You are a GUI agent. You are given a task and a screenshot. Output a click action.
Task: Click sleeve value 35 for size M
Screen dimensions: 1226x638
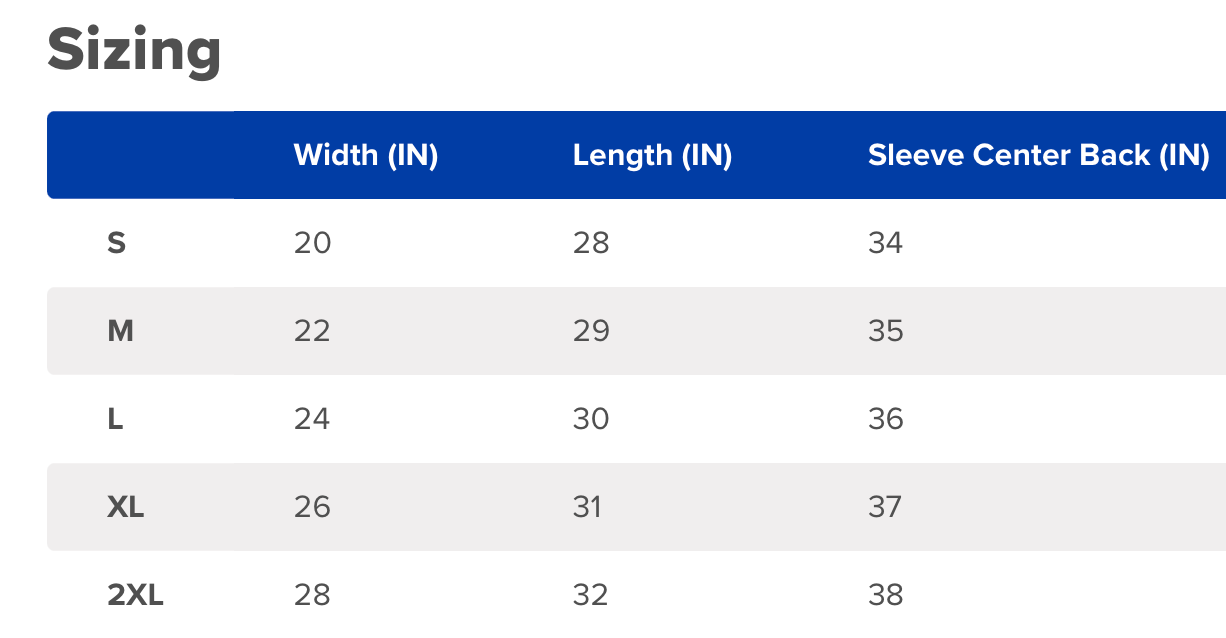885,331
